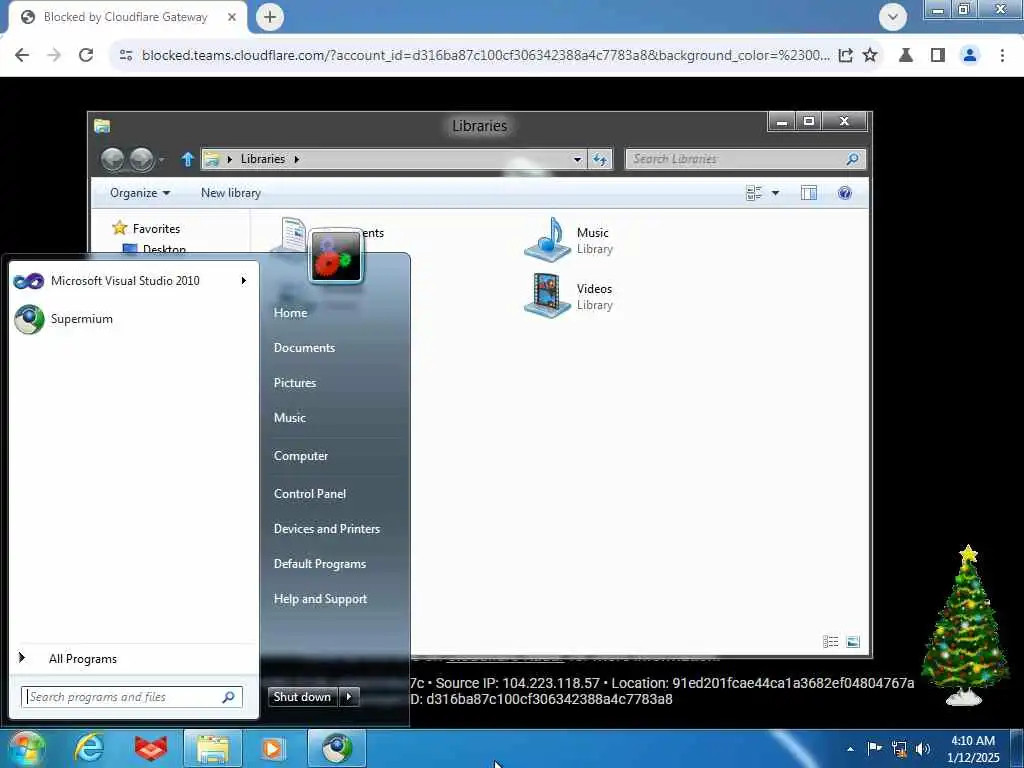This screenshot has width=1024, height=768.
Task: Open the tab search dropdown arrow
Action: (x=893, y=17)
